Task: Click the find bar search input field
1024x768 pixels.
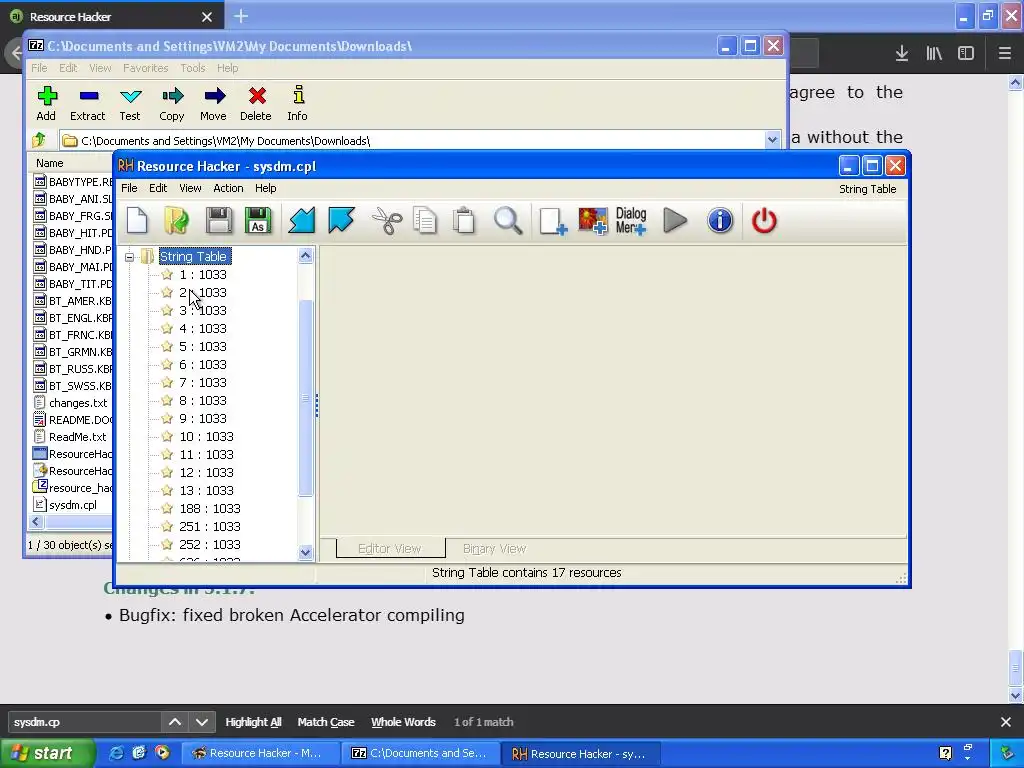Action: (x=84, y=722)
